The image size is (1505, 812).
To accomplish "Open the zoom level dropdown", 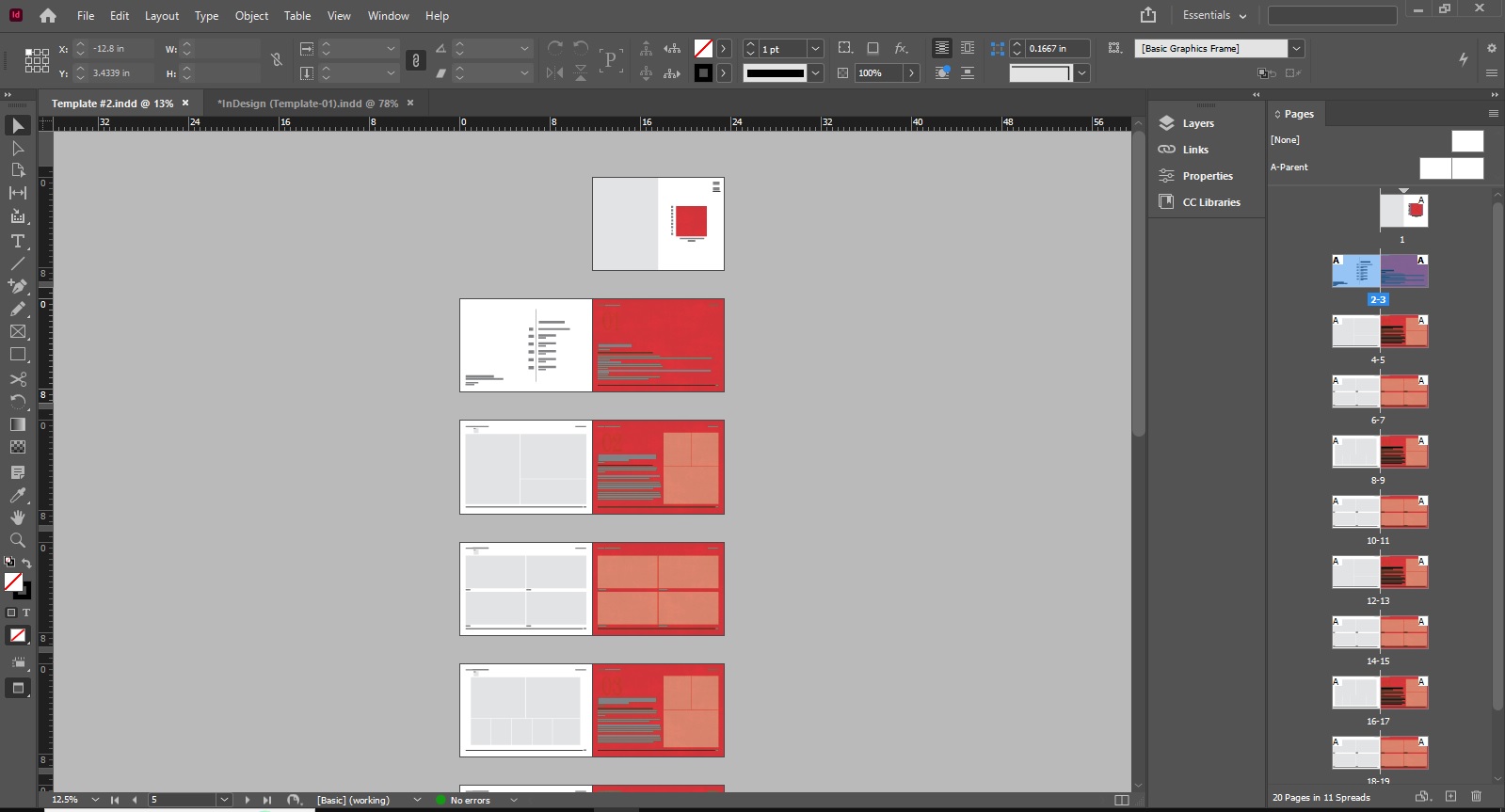I will tap(95, 800).
